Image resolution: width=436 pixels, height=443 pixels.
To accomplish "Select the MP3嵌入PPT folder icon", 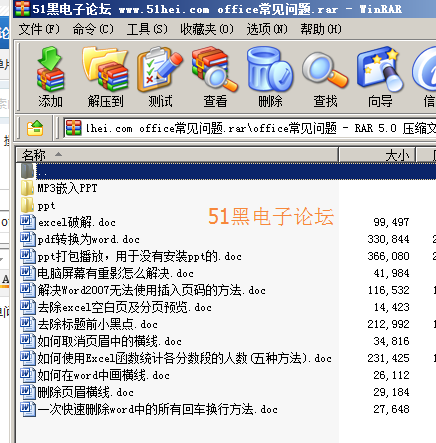I will [x=27, y=188].
